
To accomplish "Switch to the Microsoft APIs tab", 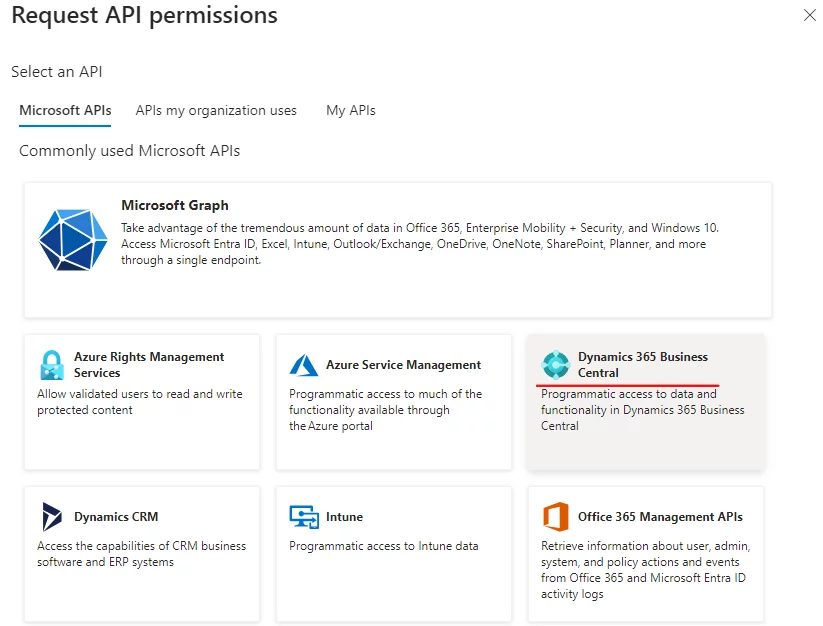I will coord(65,110).
